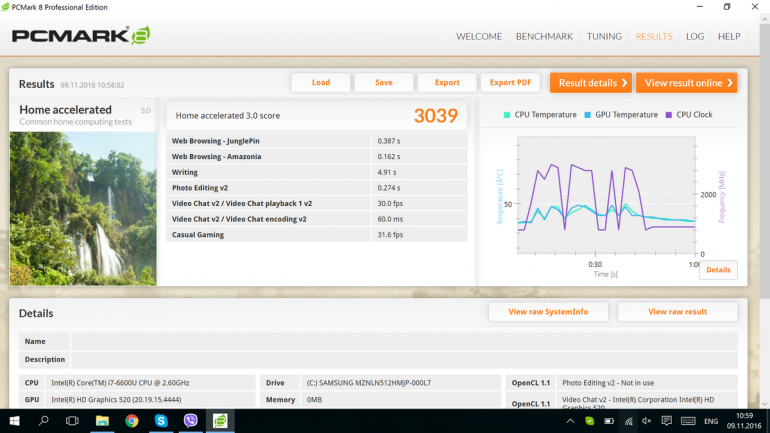Click the Export button

447,82
